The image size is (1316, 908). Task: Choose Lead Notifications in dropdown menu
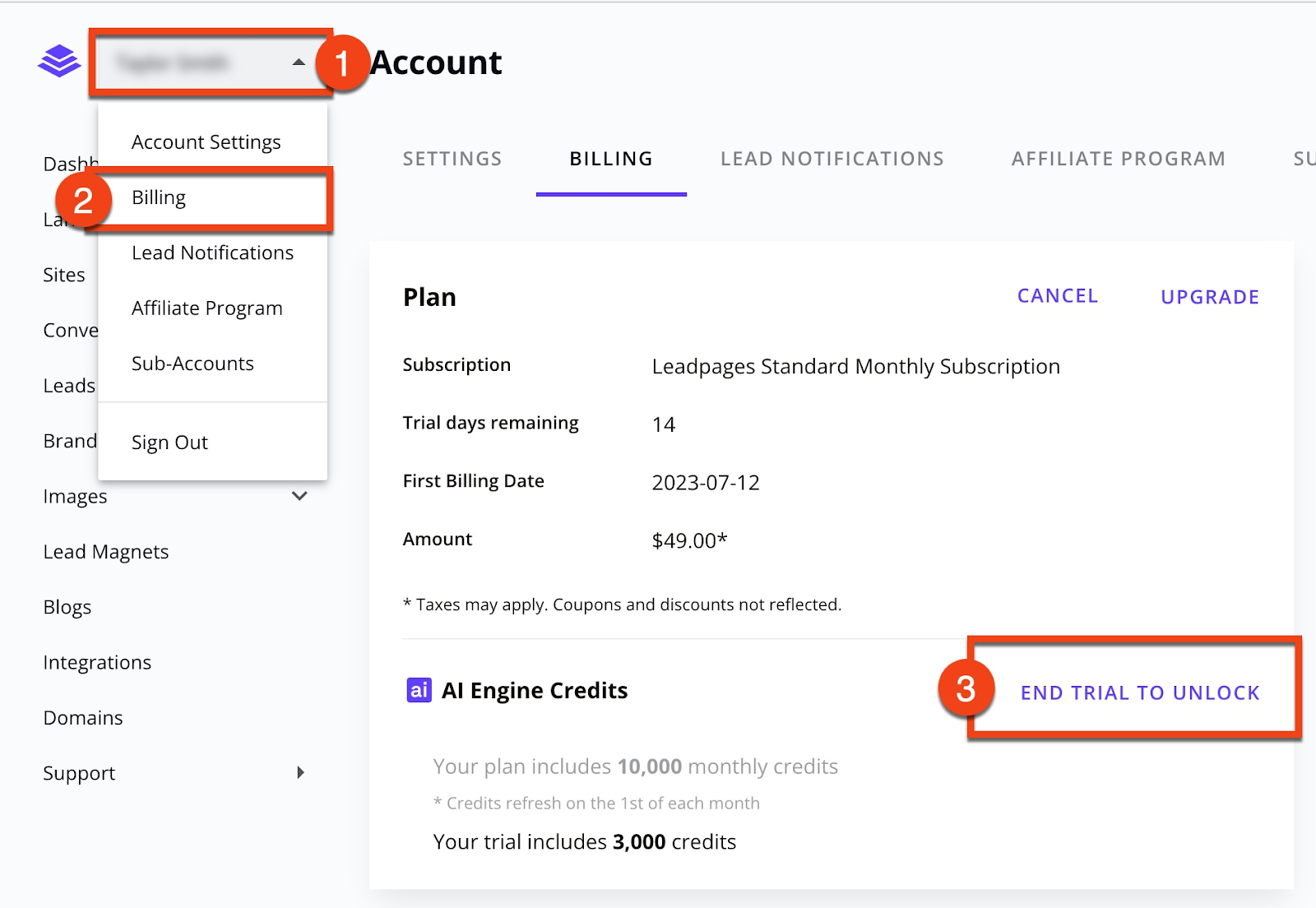pyautogui.click(x=212, y=252)
